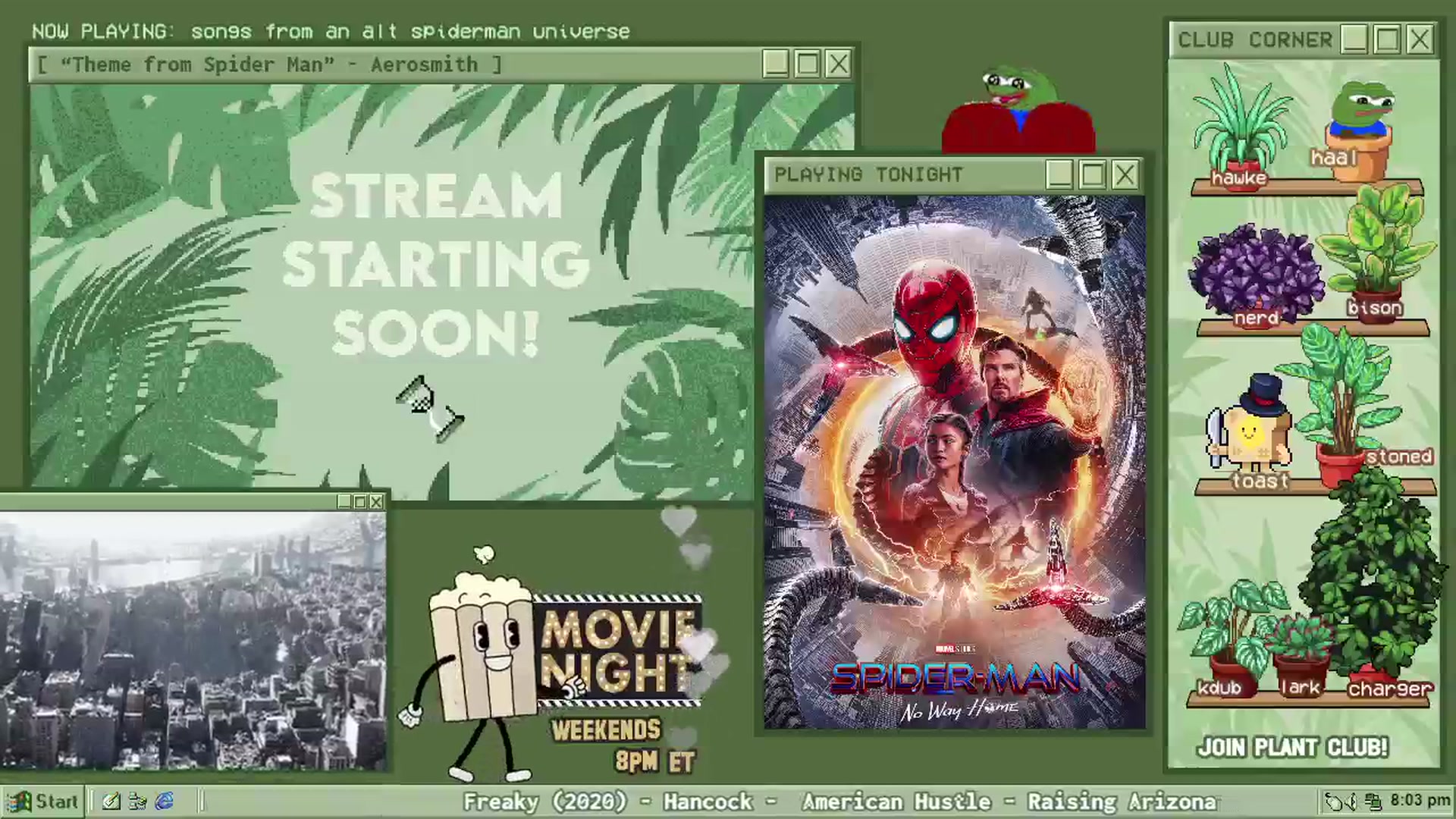This screenshot has width=1456, height=819.
Task: Open the volume speaker tray icon
Action: point(1351,801)
